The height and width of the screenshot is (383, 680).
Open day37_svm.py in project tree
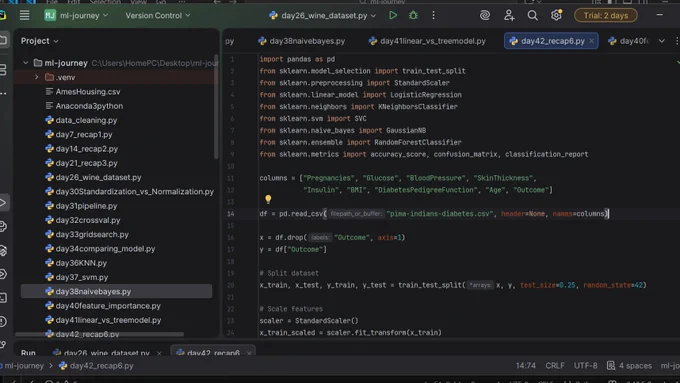pos(77,277)
